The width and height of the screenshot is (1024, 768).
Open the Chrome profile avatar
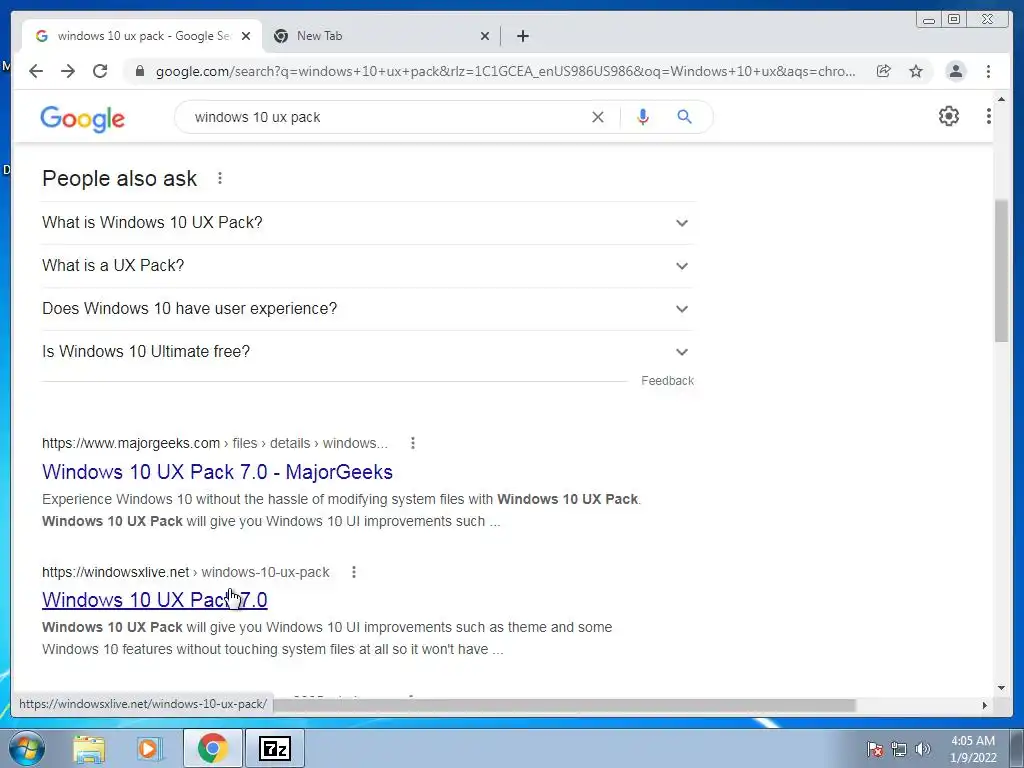(x=955, y=71)
